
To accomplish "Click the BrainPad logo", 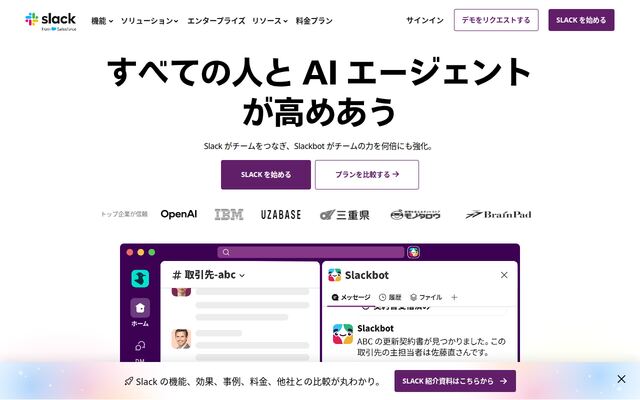I will [x=498, y=214].
